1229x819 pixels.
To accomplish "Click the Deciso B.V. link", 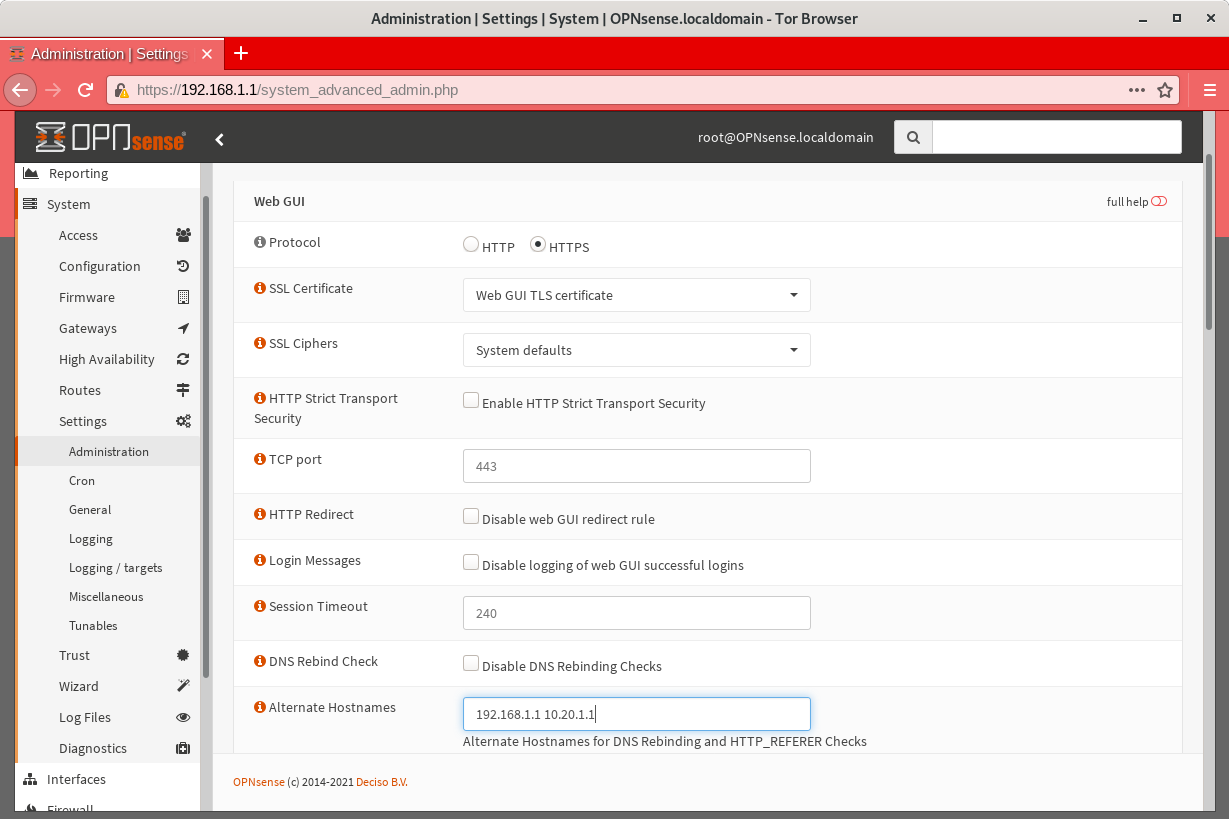I will tap(381, 782).
